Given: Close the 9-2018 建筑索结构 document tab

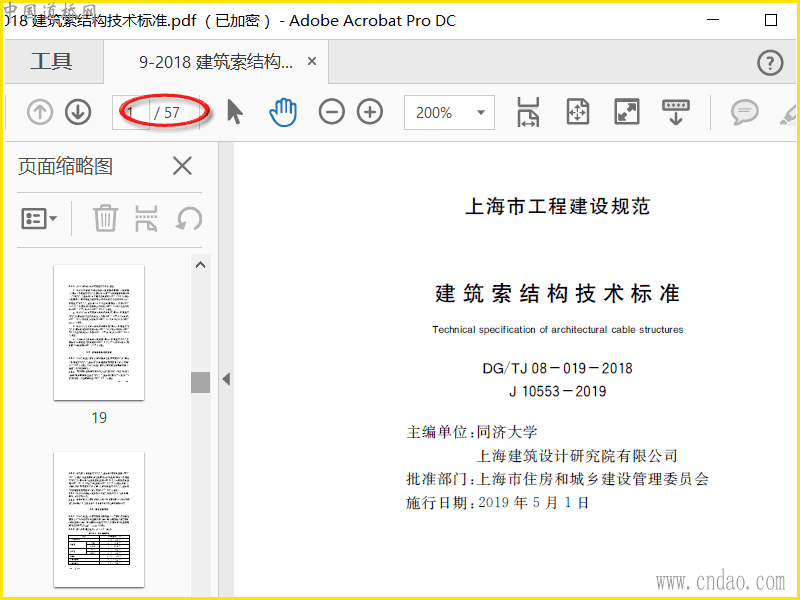Looking at the screenshot, I should point(312,61).
